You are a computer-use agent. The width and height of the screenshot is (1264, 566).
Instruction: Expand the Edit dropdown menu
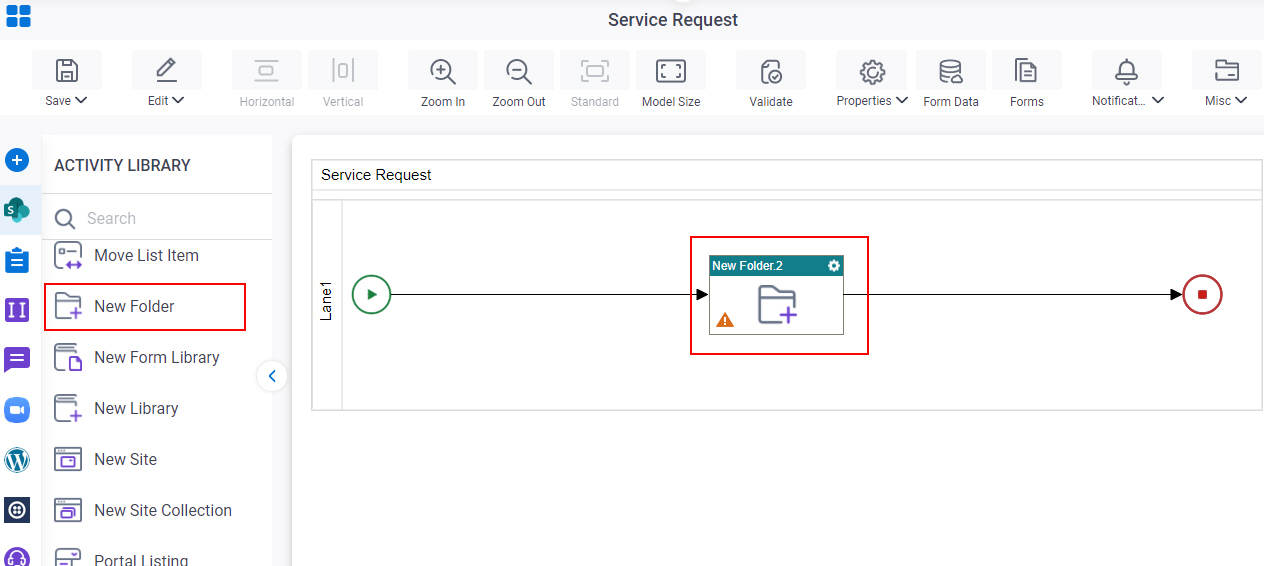pyautogui.click(x=178, y=100)
